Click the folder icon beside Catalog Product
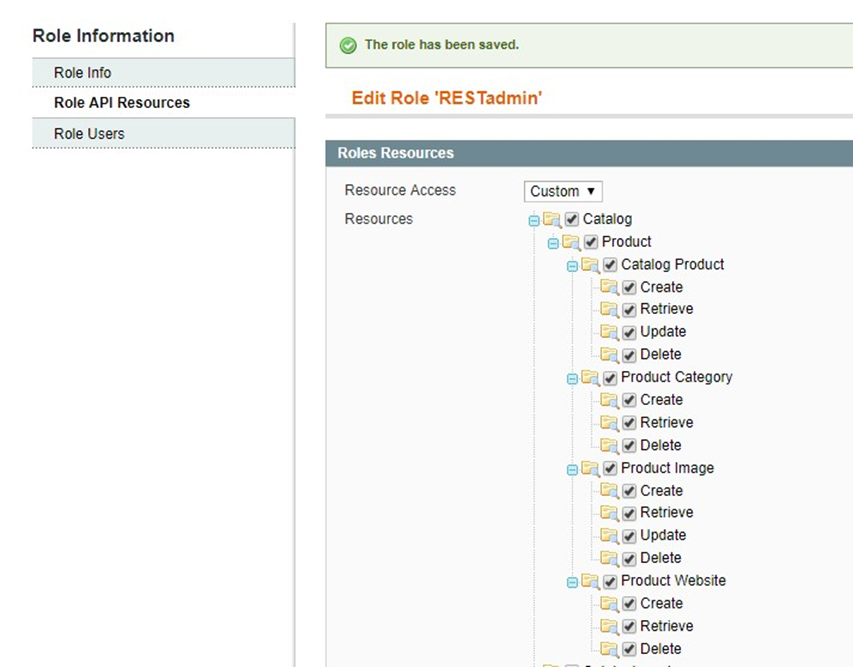Screen dimensions: 853x667 [590, 265]
